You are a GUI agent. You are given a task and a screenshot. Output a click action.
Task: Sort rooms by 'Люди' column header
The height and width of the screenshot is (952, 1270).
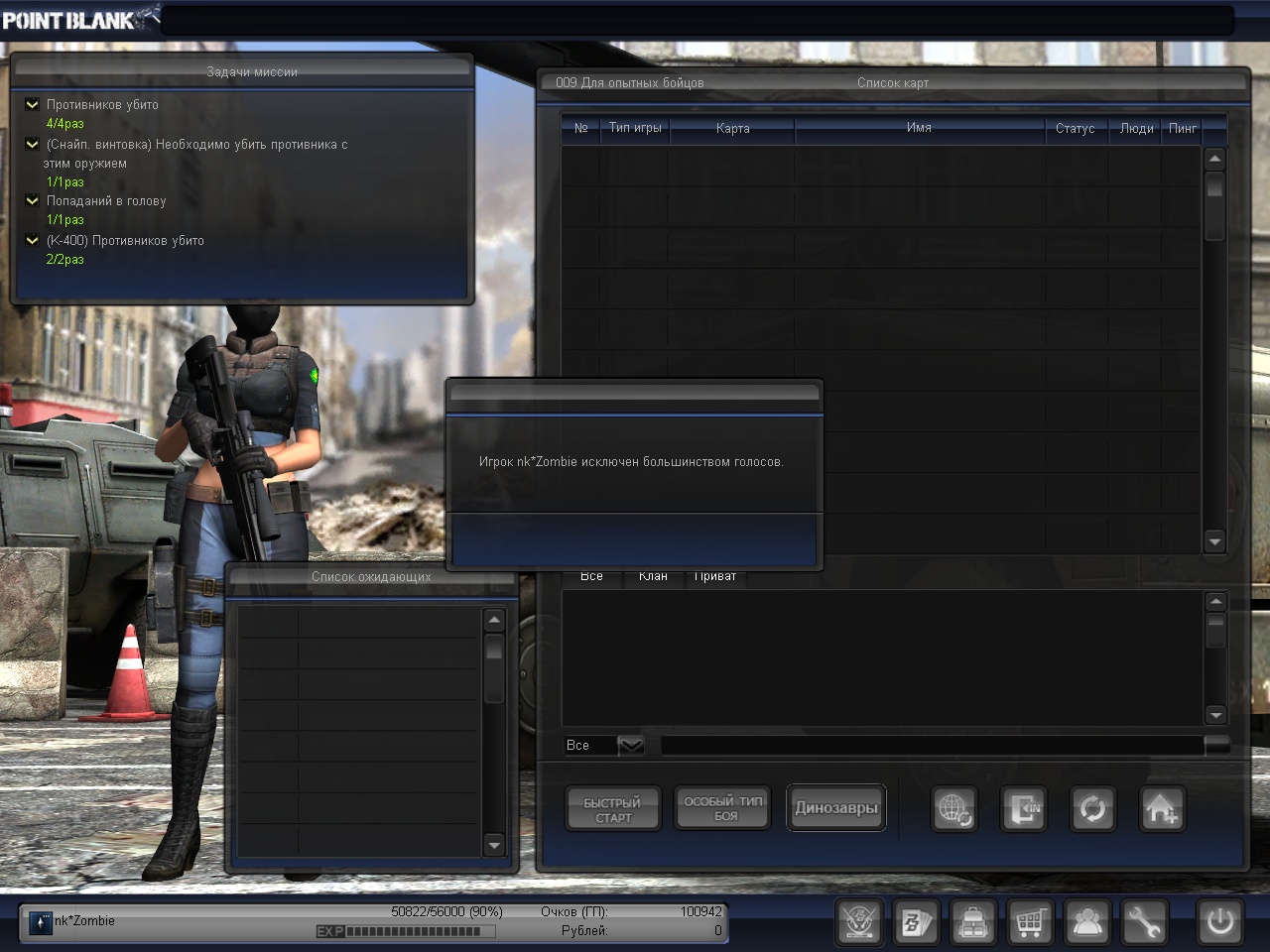[1136, 129]
